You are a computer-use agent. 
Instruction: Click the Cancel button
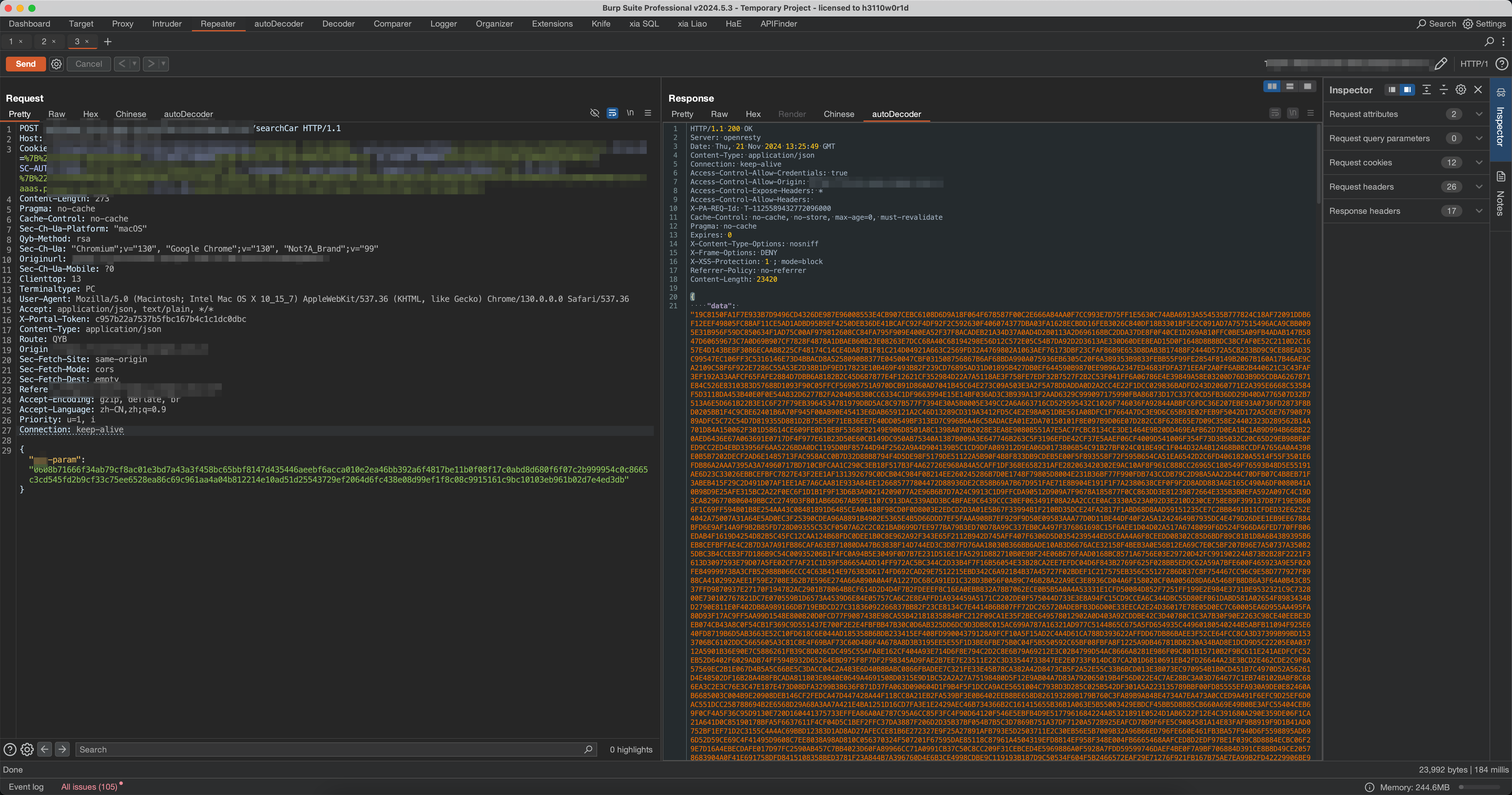[x=89, y=64]
